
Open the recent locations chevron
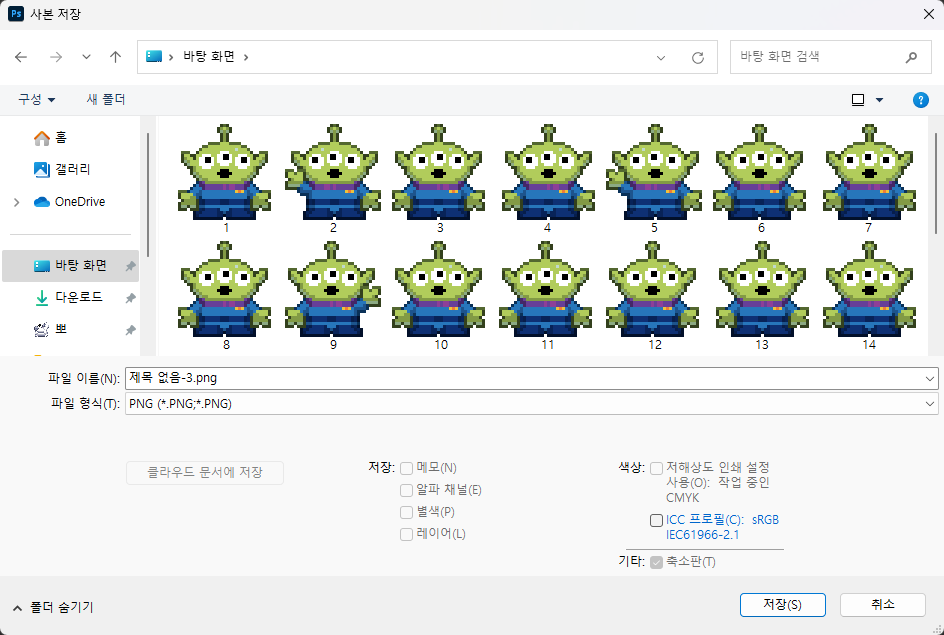(x=86, y=57)
